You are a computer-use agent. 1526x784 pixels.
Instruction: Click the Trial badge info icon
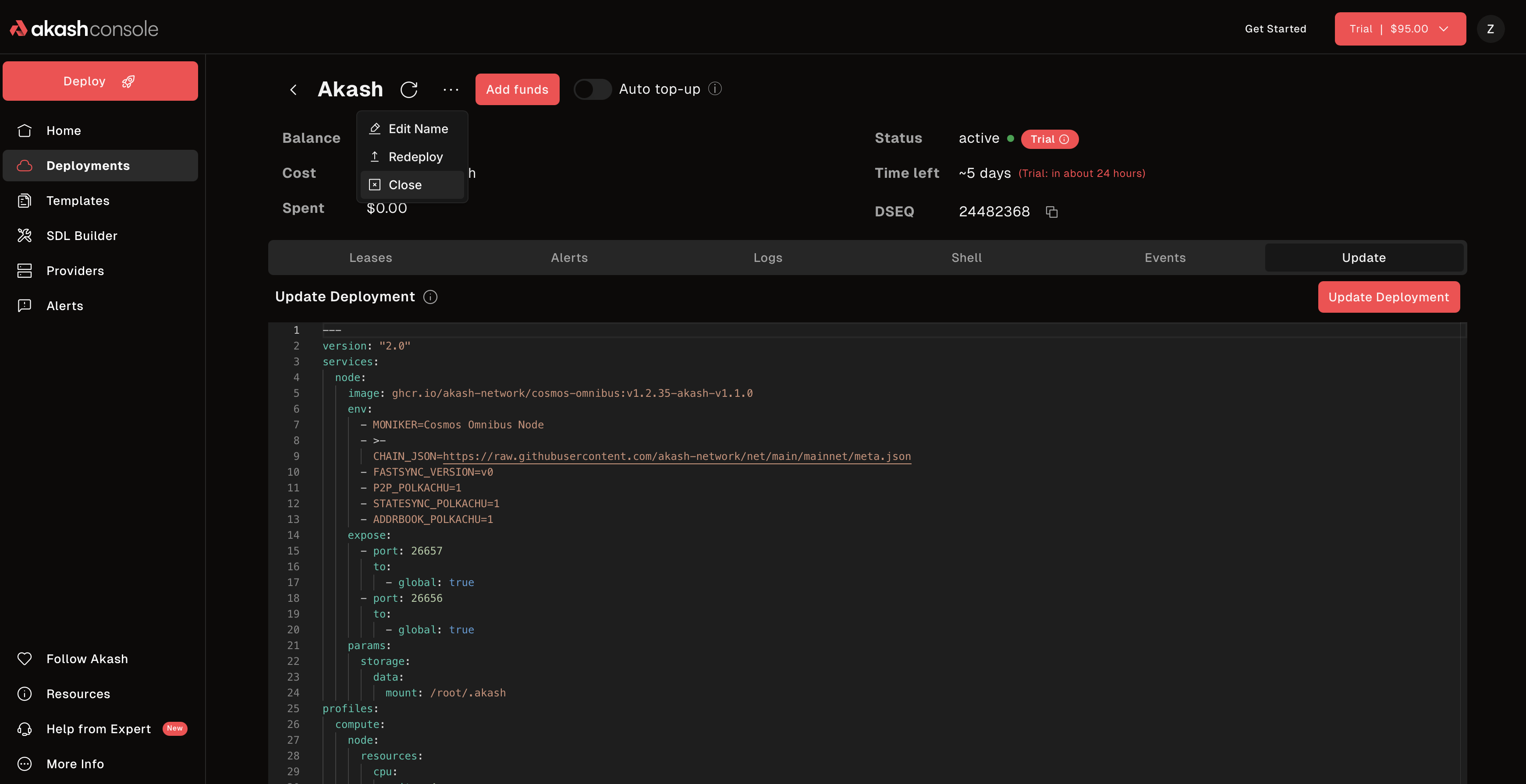click(1065, 139)
